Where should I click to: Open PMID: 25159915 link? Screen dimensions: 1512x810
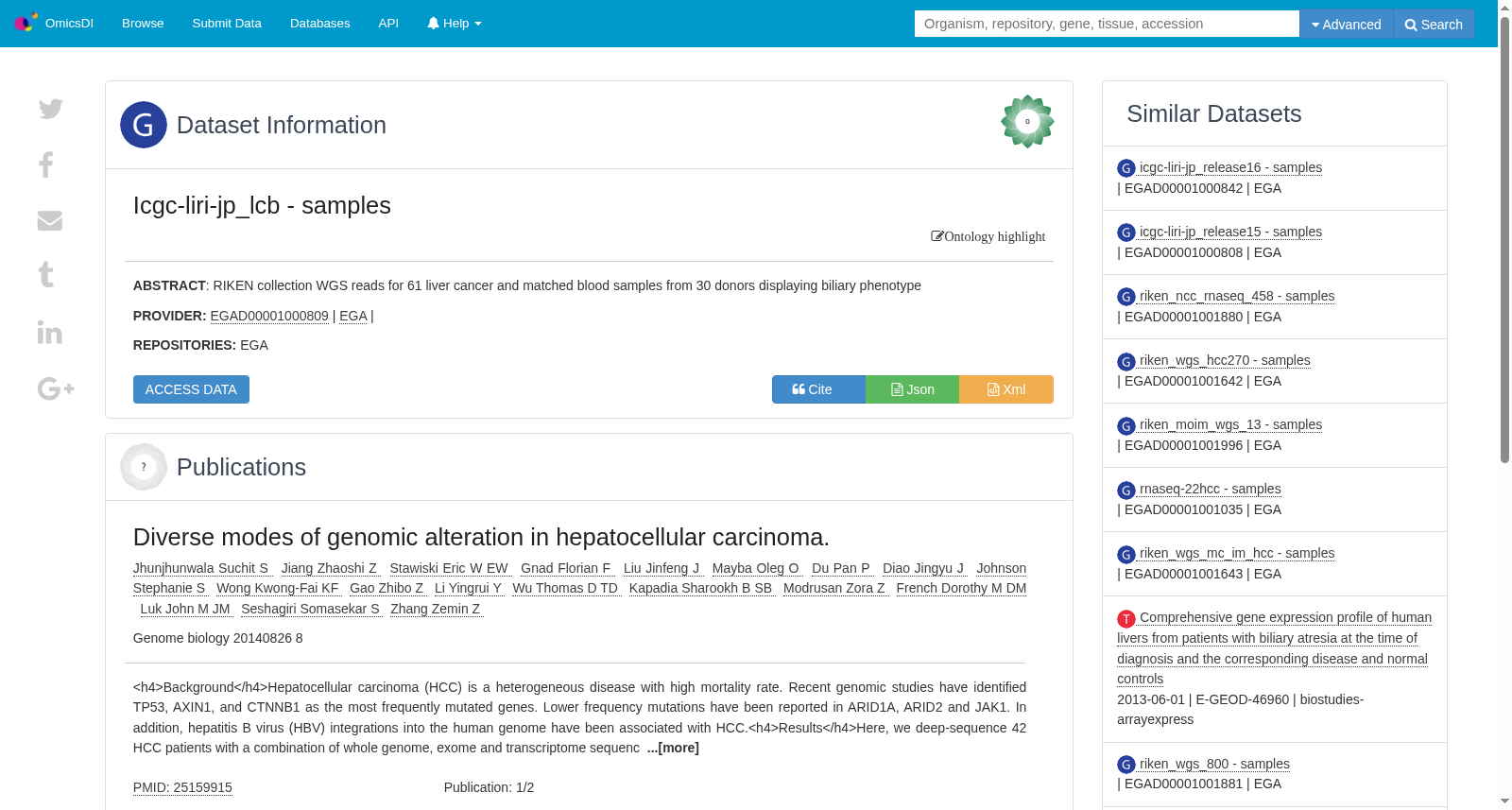[182, 787]
